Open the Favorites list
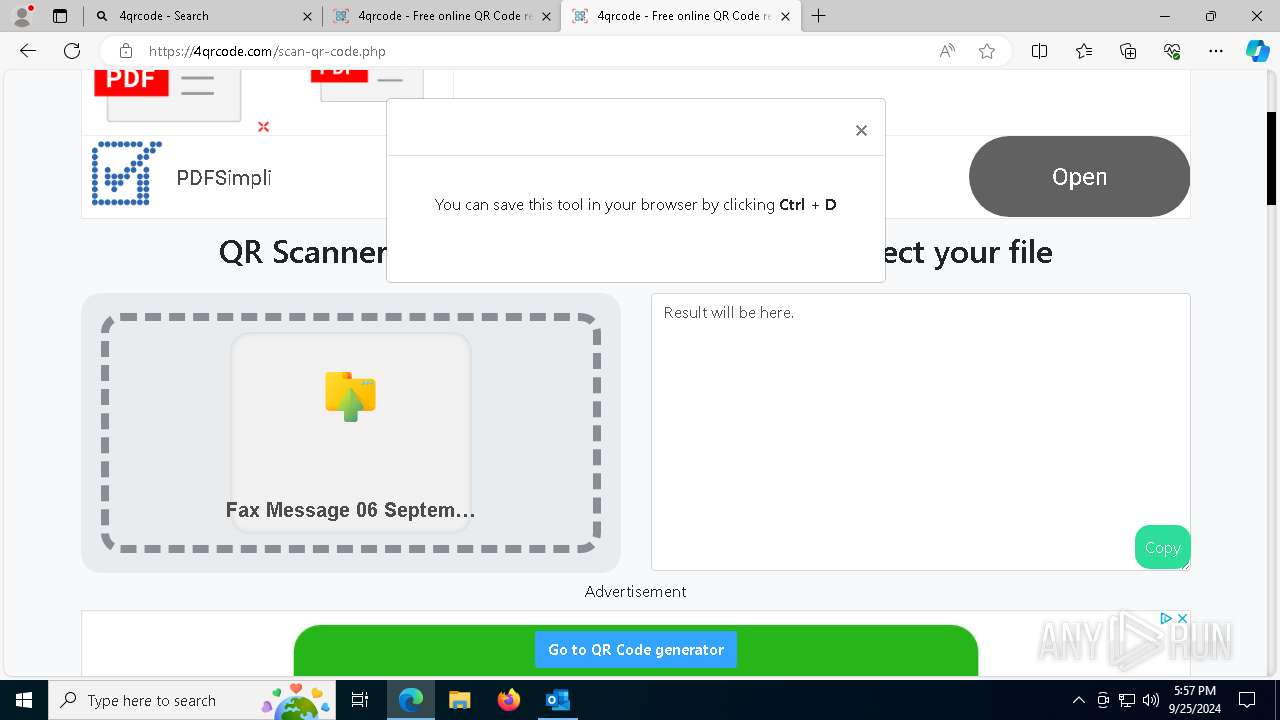The height and width of the screenshot is (720, 1280). (x=1084, y=51)
